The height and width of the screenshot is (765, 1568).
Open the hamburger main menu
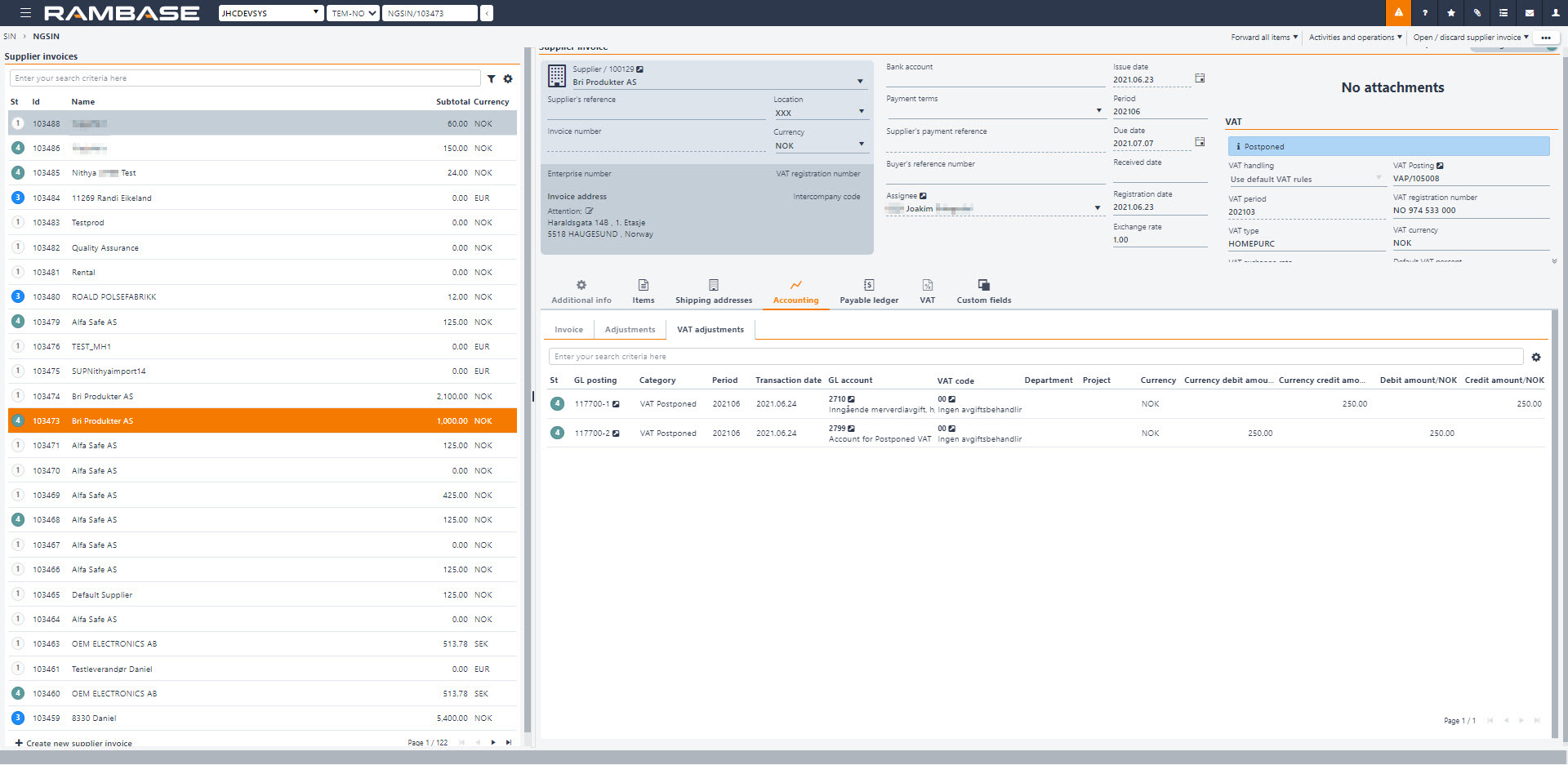(x=26, y=13)
